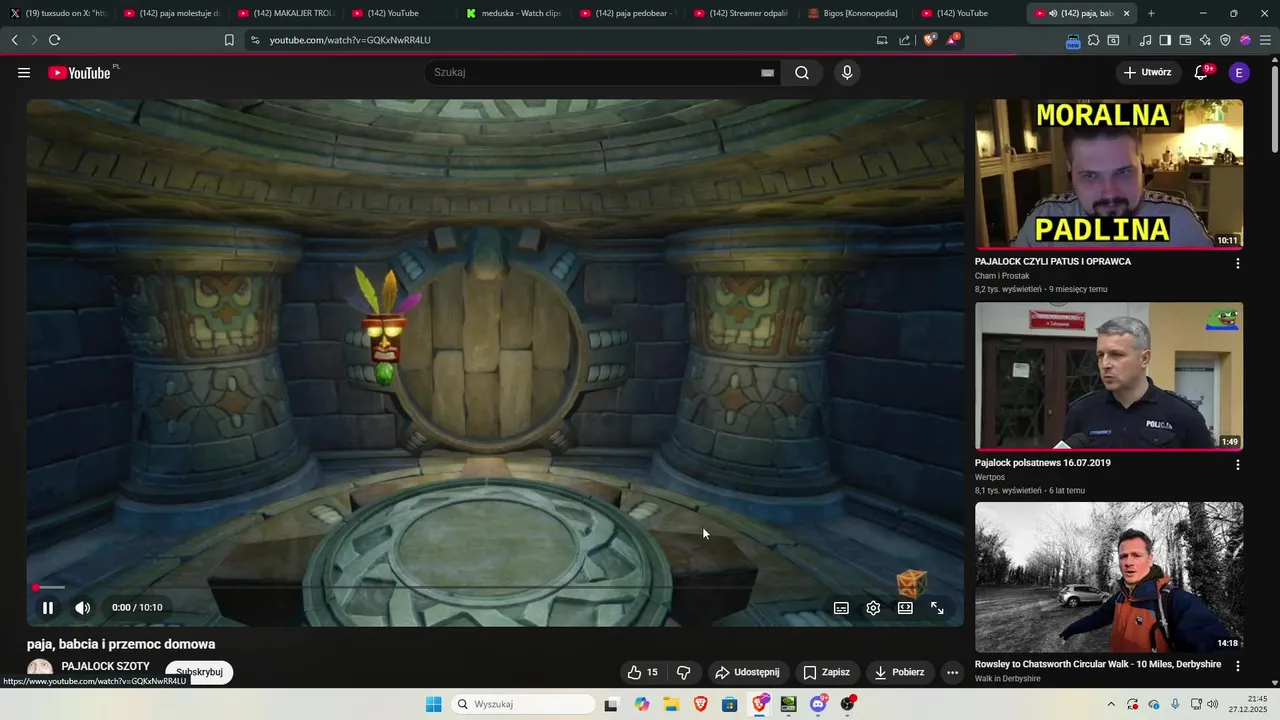The image size is (1280, 720).
Task: Open options for Pajalock polsatnews video
Action: 1237,465
